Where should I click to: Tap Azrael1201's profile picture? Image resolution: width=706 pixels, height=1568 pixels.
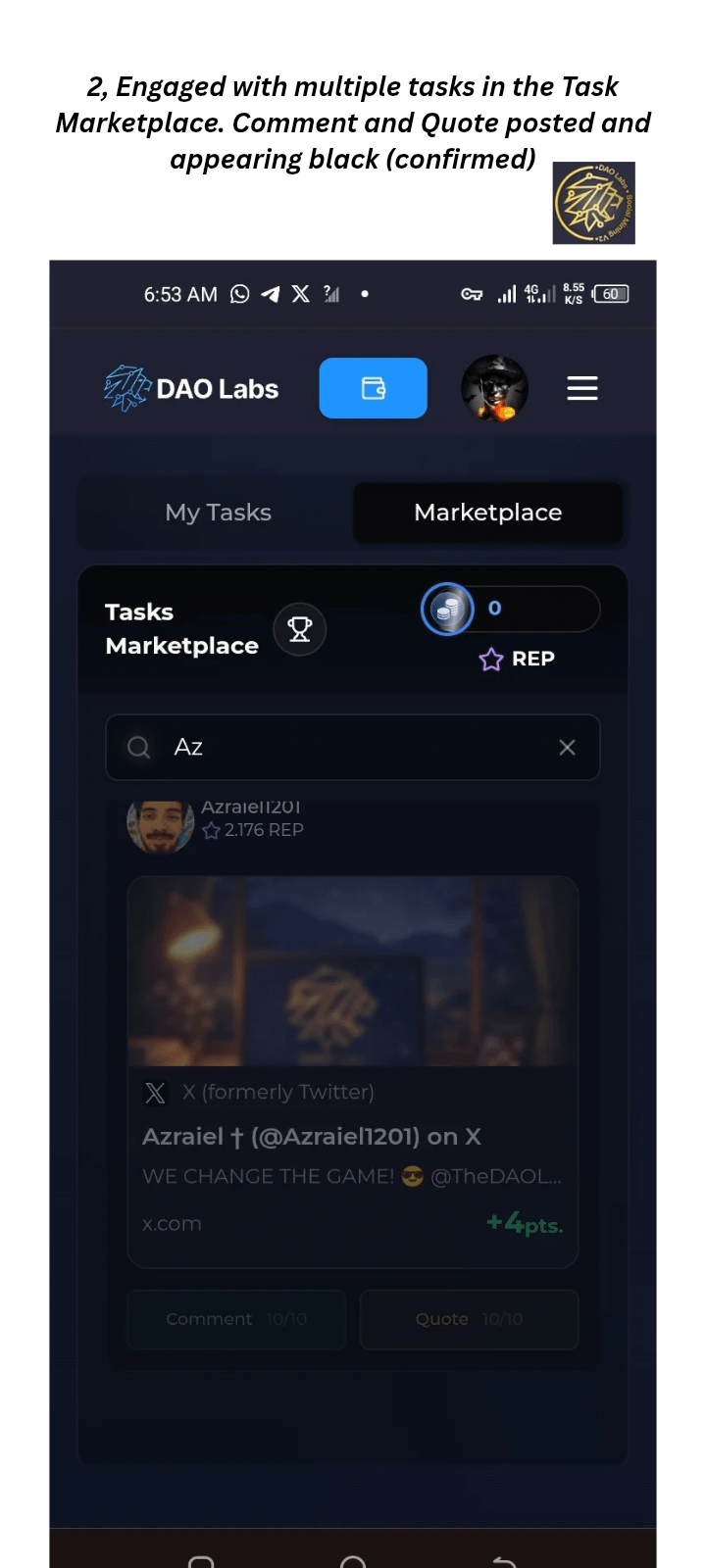tap(161, 825)
